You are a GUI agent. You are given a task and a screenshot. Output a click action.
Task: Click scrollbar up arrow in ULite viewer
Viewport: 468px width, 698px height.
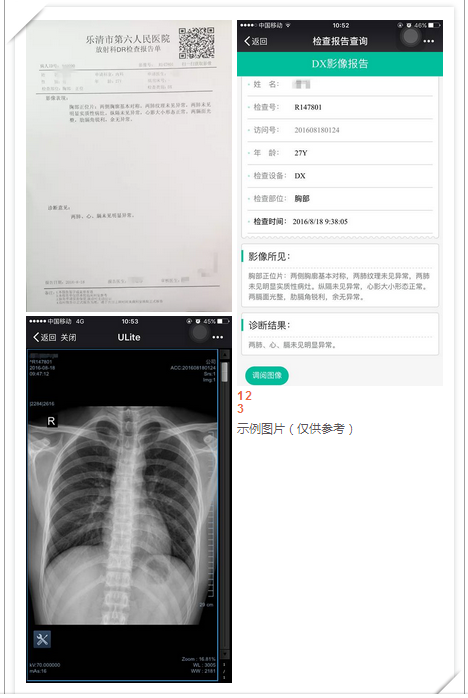[225, 355]
